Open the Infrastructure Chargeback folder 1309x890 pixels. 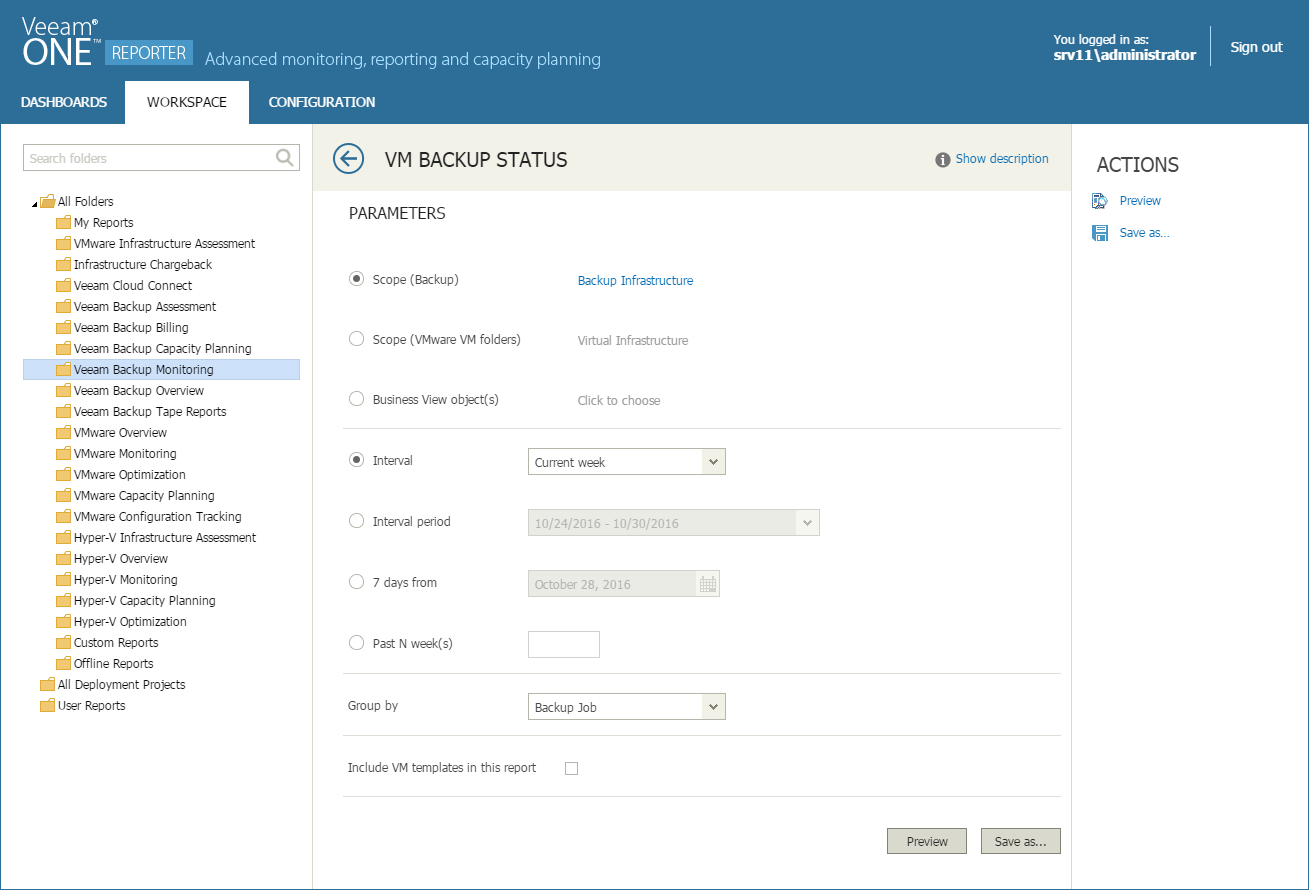(x=143, y=264)
